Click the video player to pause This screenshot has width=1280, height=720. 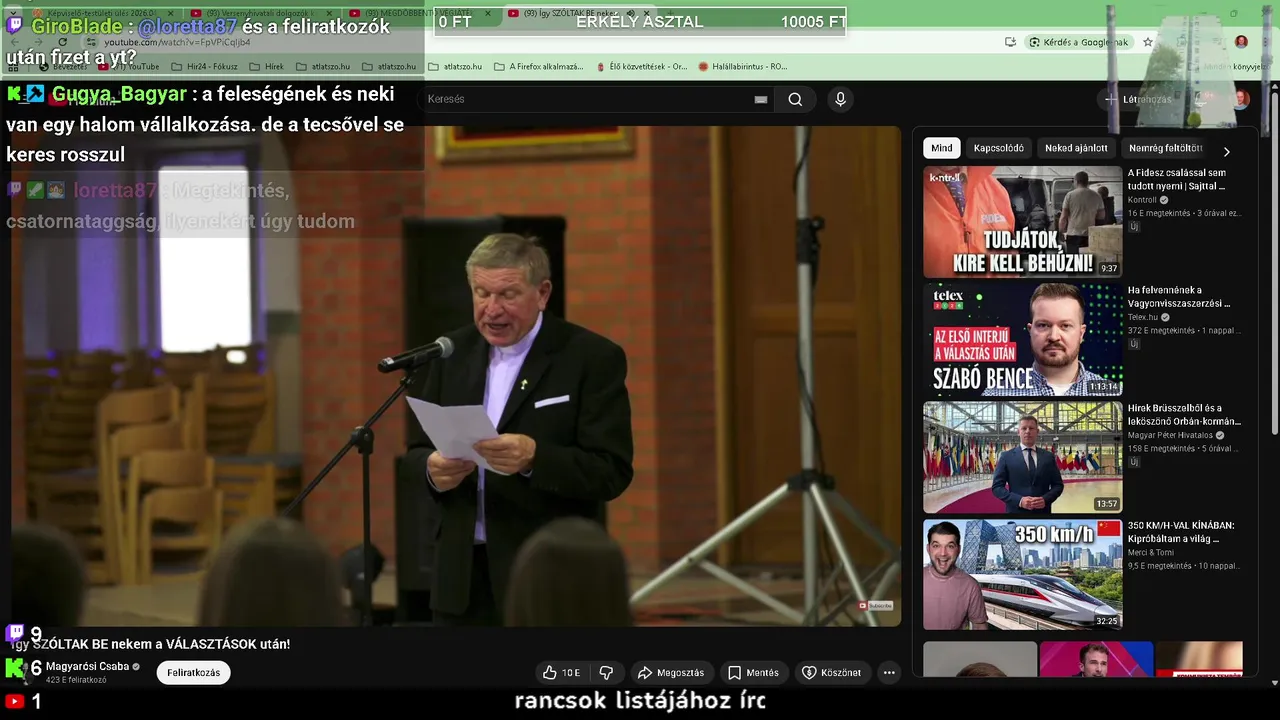(455, 377)
